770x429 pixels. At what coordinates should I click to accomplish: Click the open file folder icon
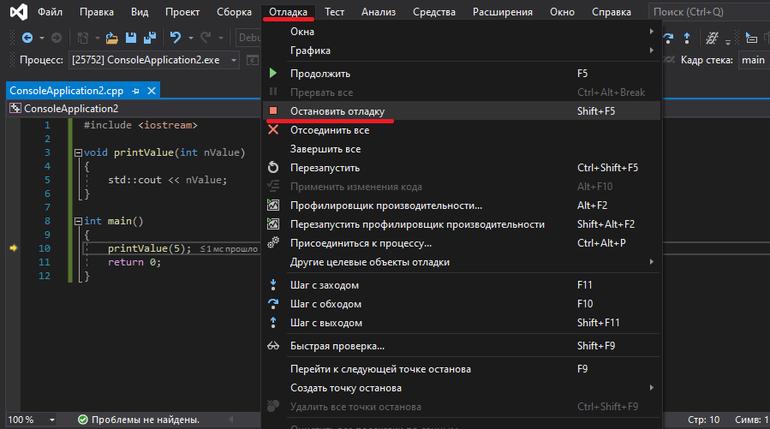click(112, 38)
